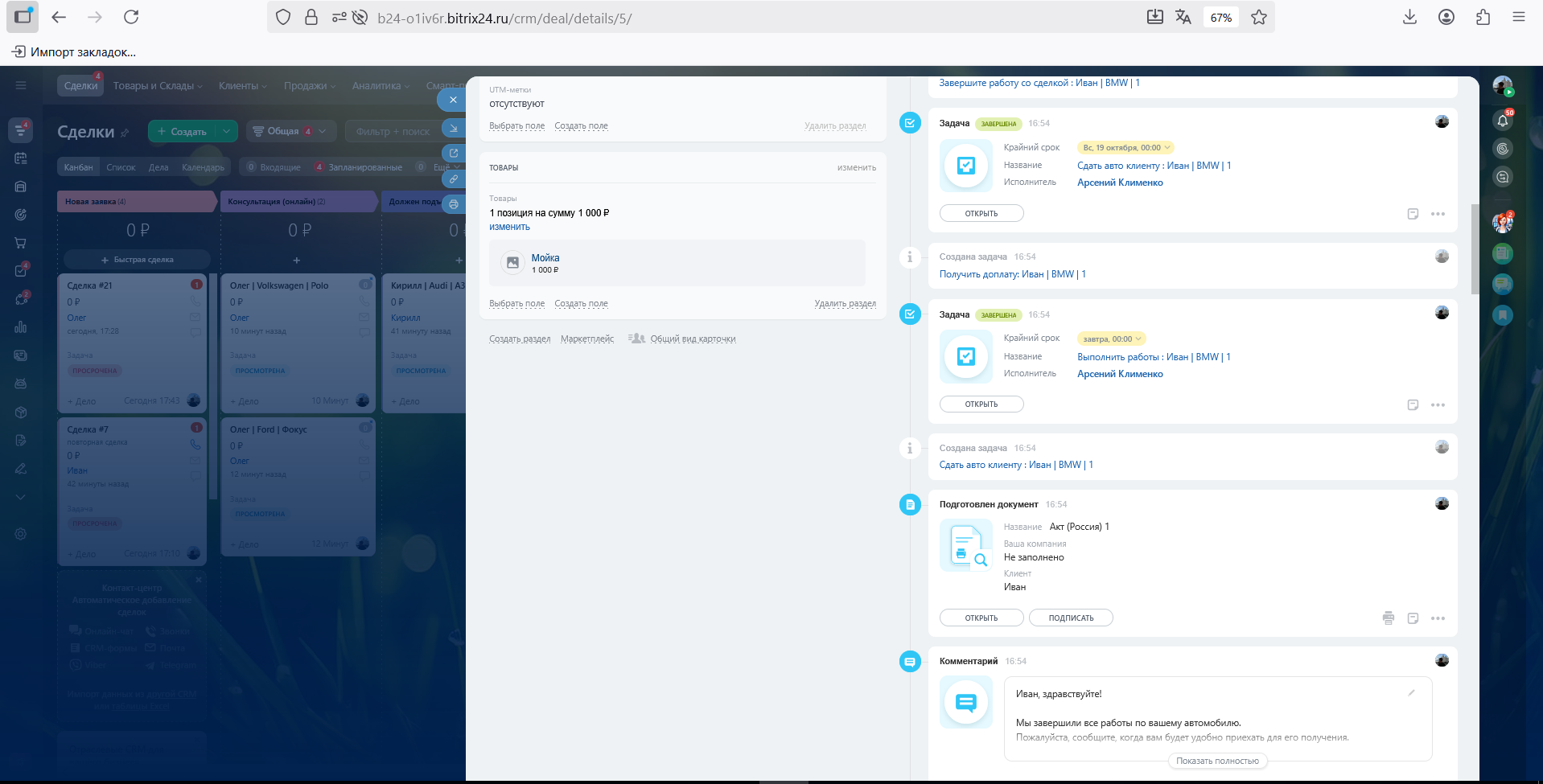Open link 'Получить доплату: Иван | BMW | 1'

coord(1012,274)
